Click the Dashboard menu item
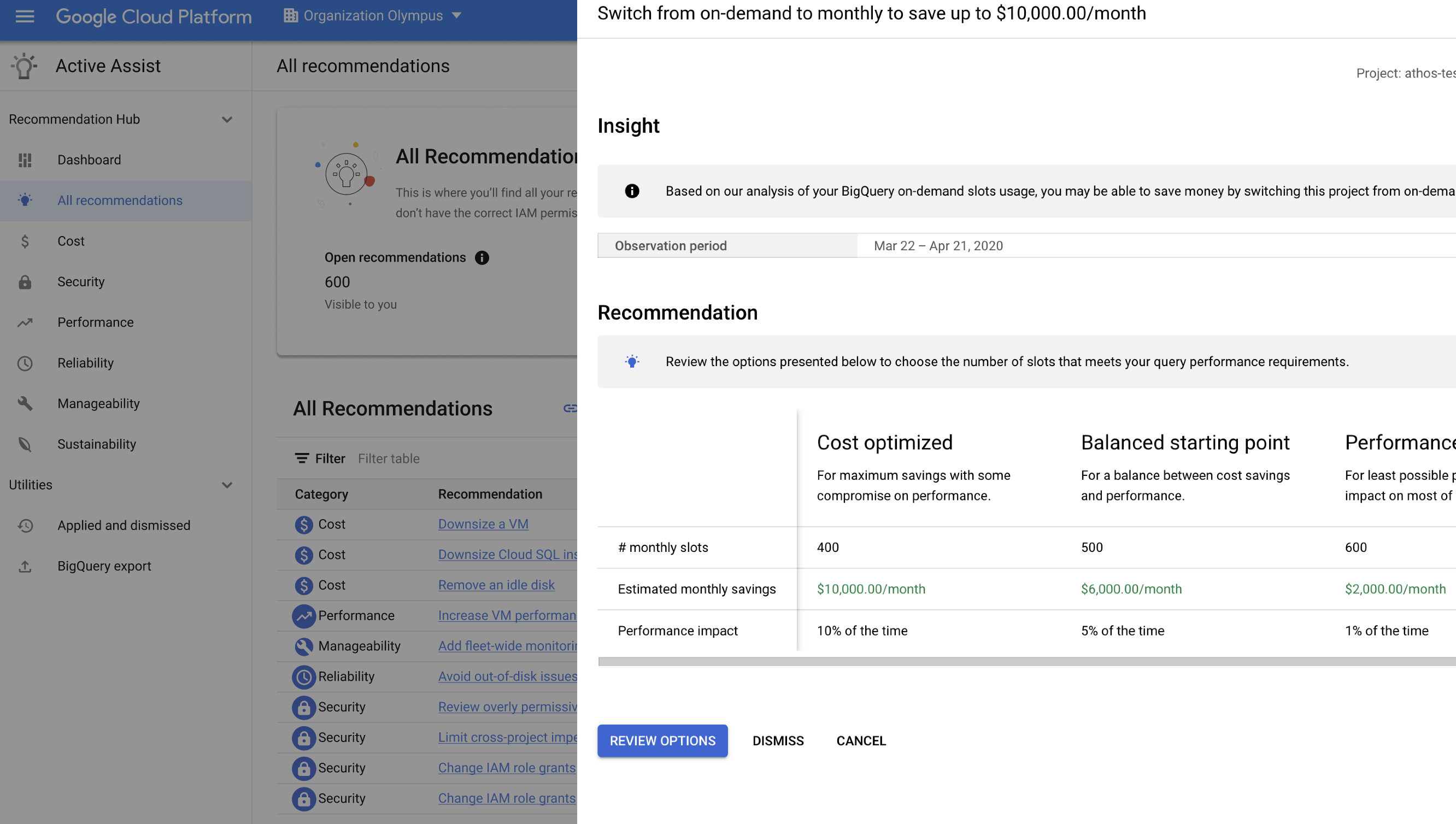The height and width of the screenshot is (824, 1456). pos(89,159)
